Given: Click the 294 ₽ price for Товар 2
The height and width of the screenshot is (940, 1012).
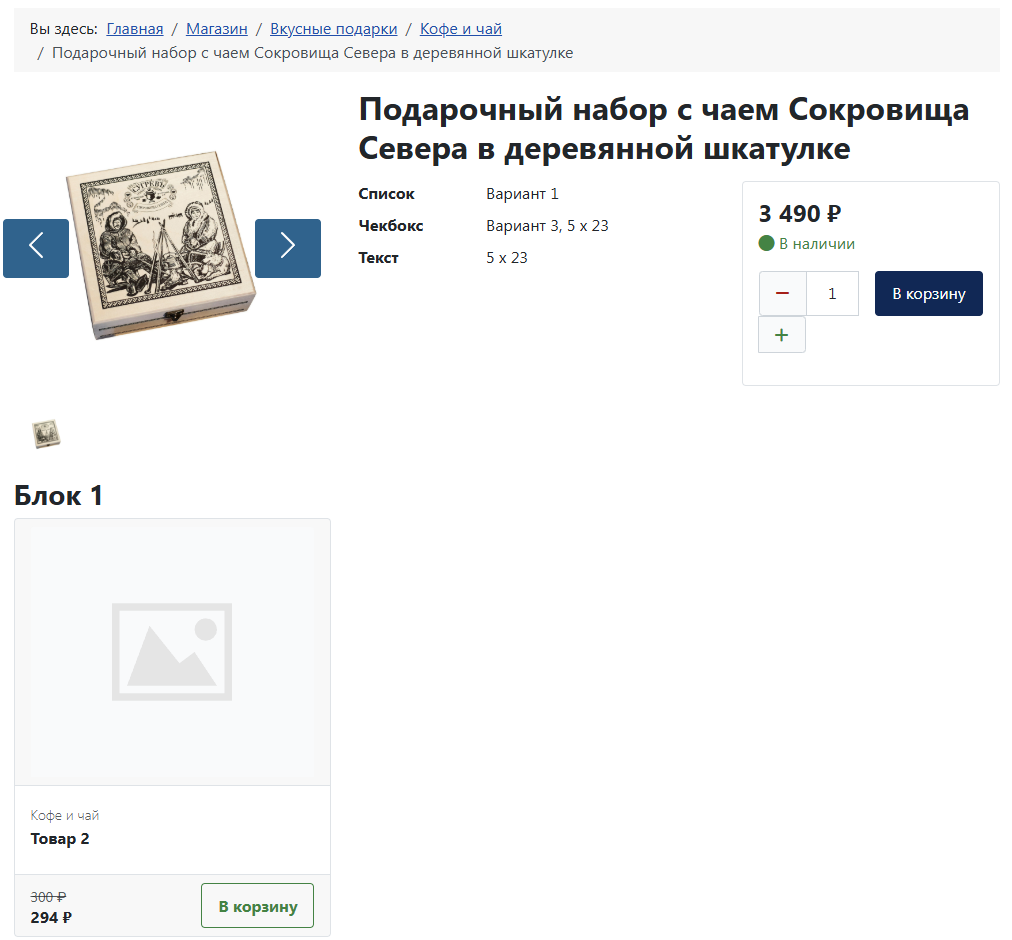Looking at the screenshot, I should coord(51,917).
